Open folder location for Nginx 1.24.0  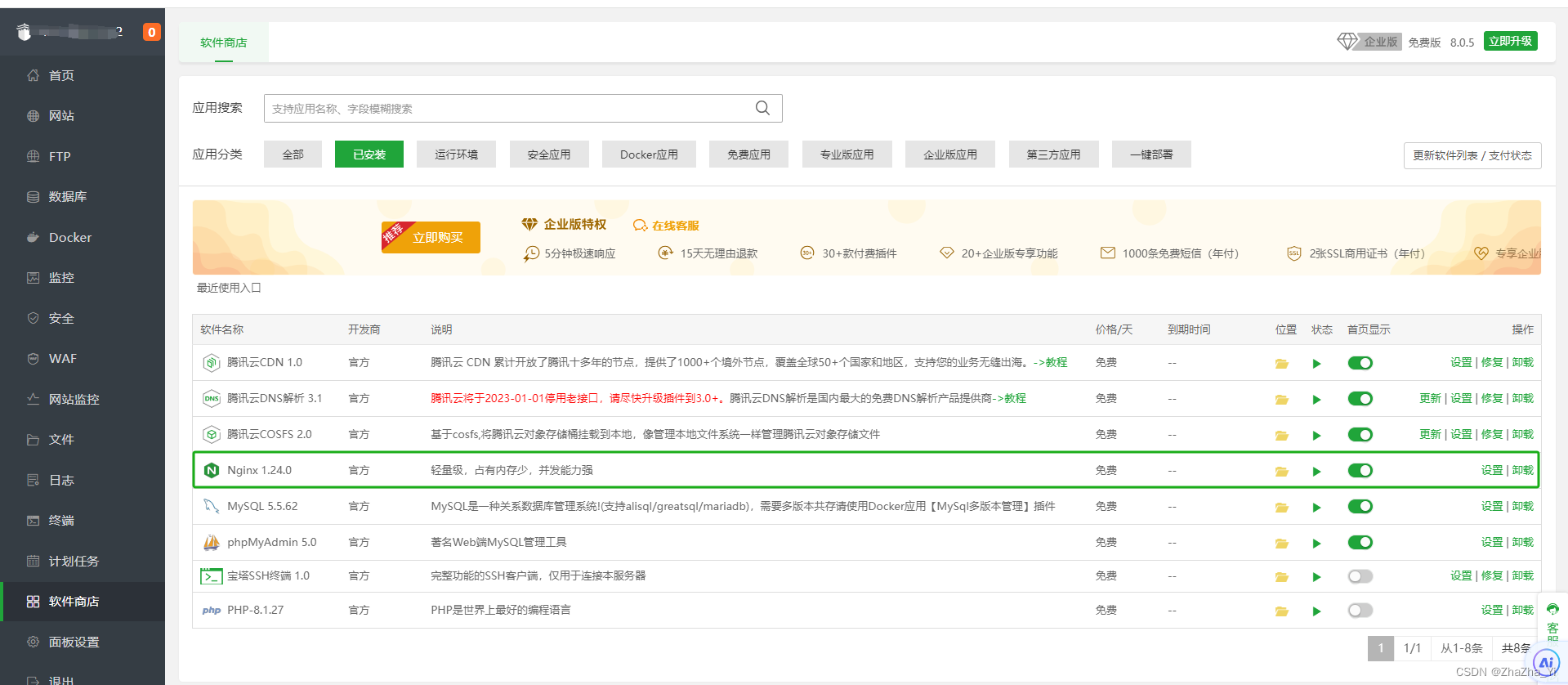click(1281, 472)
